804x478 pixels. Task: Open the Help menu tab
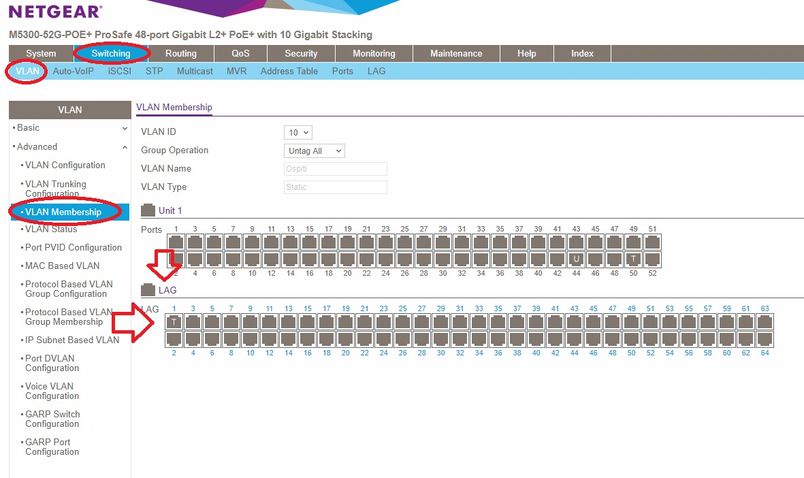[527, 53]
